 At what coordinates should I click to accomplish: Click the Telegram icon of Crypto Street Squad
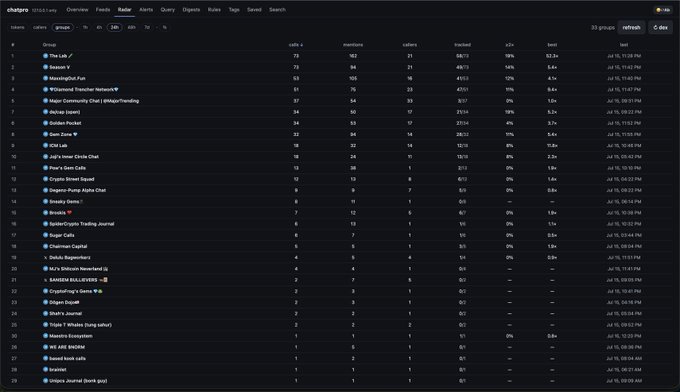coord(45,179)
